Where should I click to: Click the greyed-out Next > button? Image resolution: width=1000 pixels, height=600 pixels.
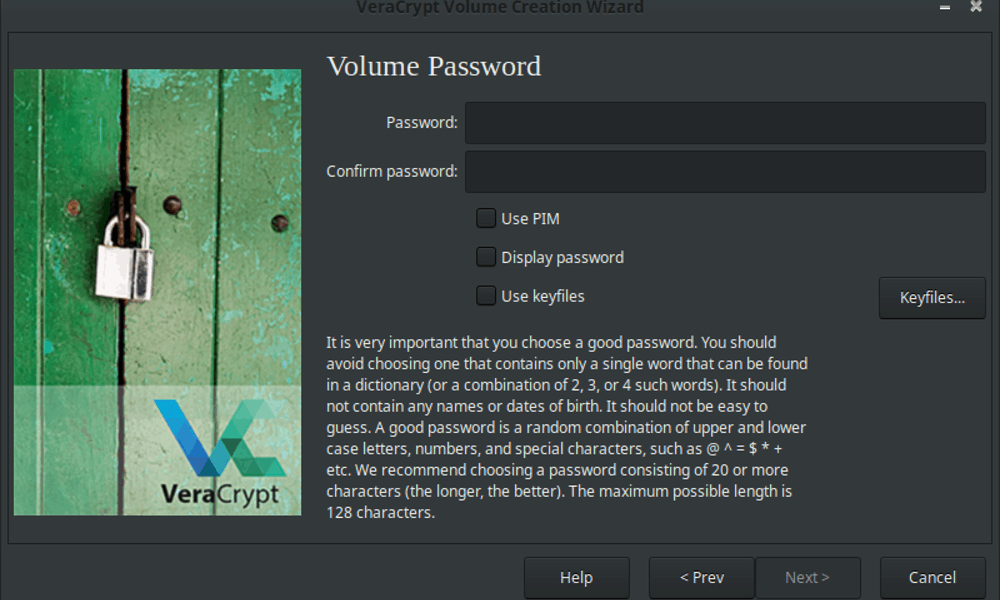(x=807, y=578)
